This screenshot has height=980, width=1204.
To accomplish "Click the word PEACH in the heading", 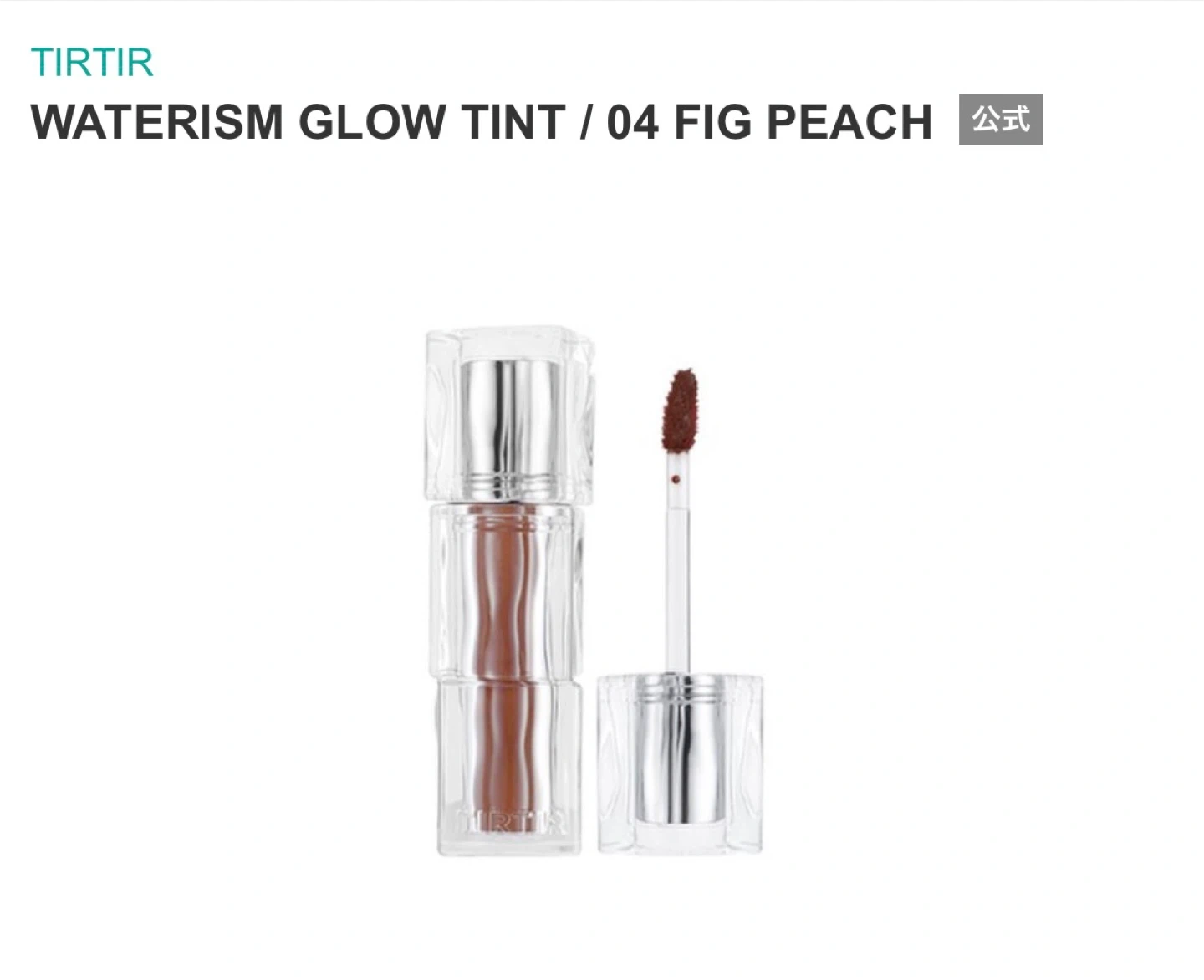I will (x=849, y=122).
